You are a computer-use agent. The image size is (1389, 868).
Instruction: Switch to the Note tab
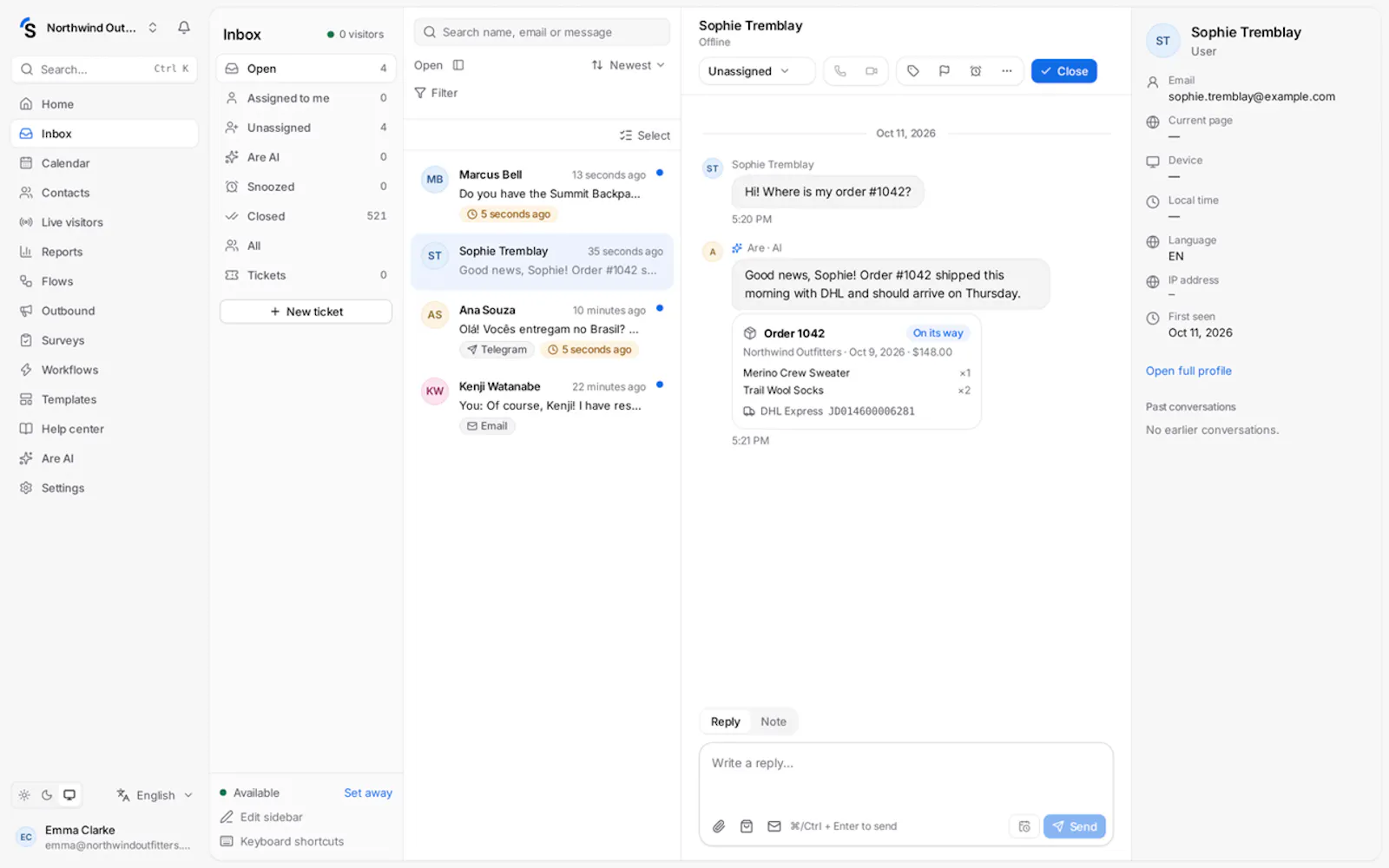click(773, 721)
